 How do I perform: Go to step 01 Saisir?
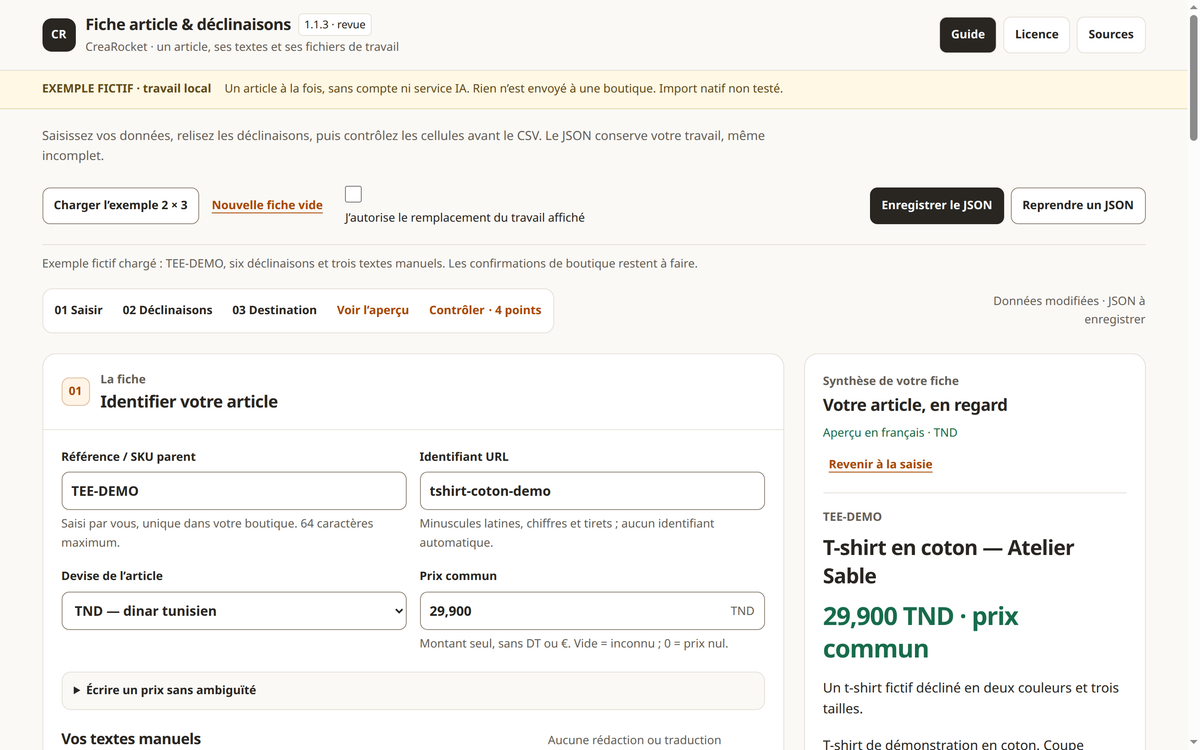coord(79,310)
